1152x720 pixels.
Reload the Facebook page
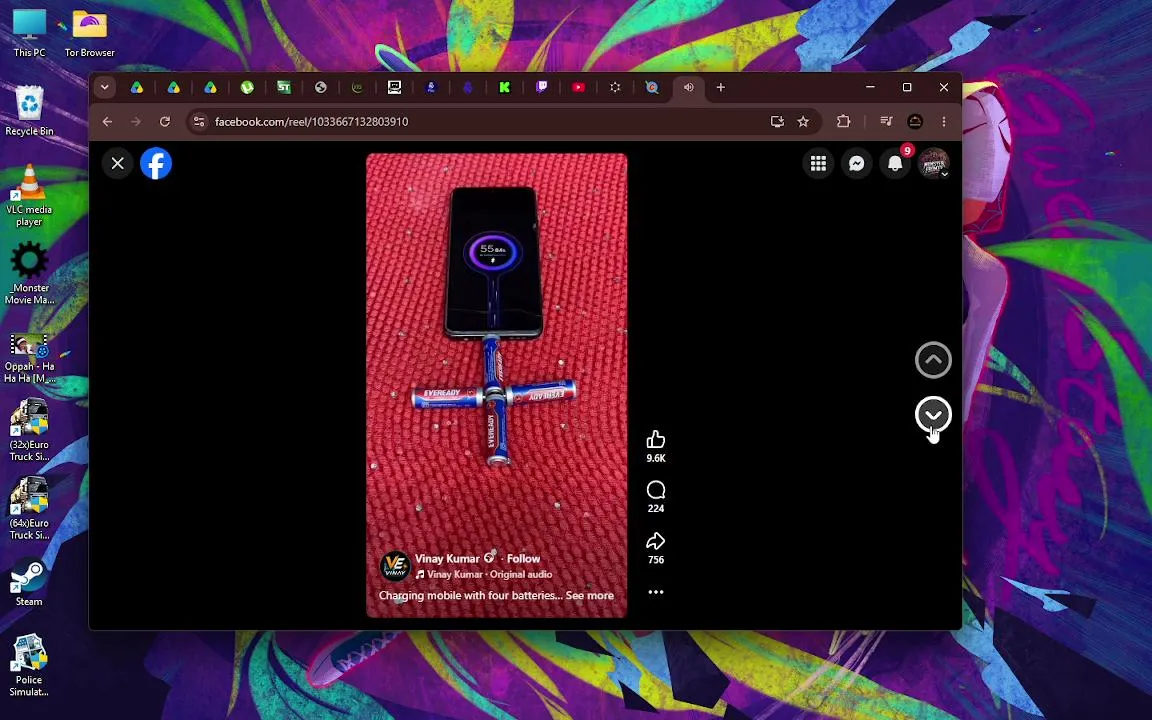tap(165, 121)
